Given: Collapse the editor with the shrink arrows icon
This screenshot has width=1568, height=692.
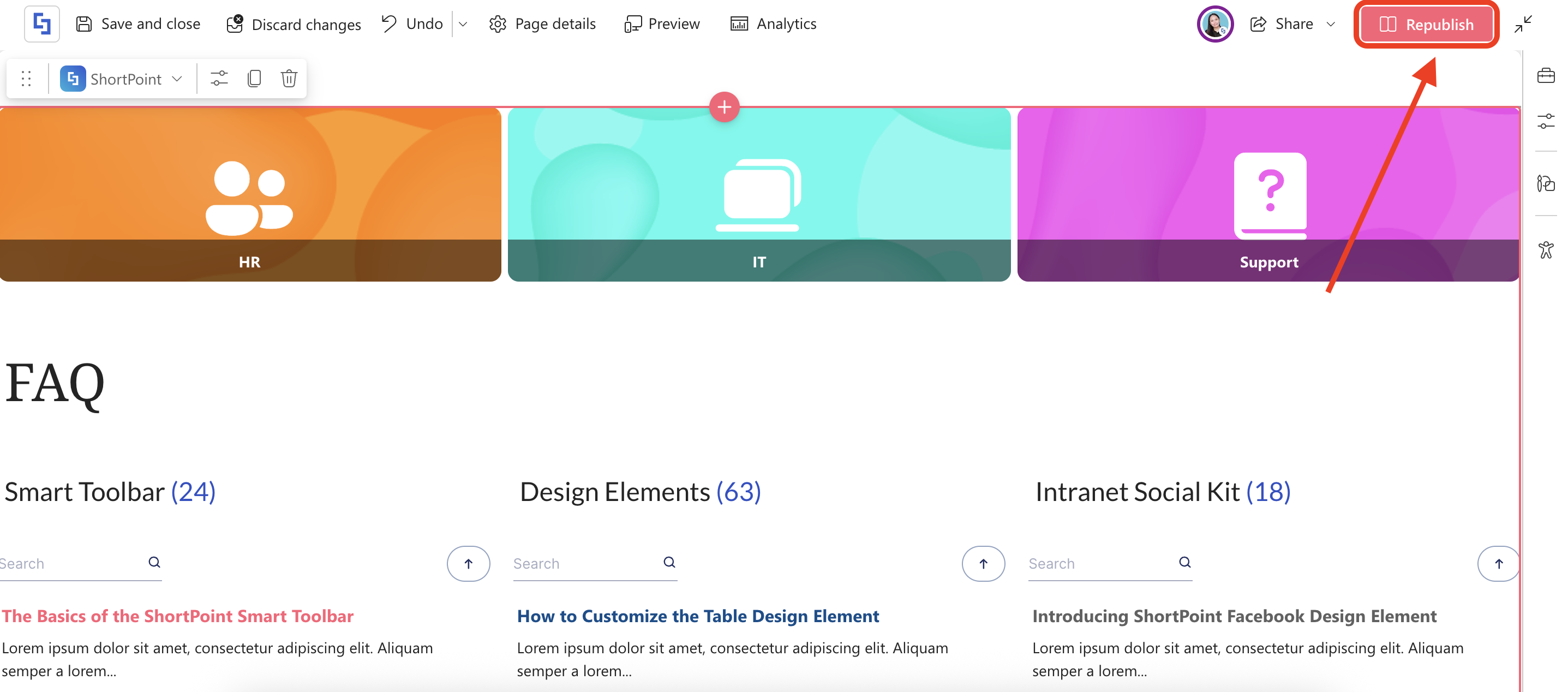Looking at the screenshot, I should (1523, 25).
